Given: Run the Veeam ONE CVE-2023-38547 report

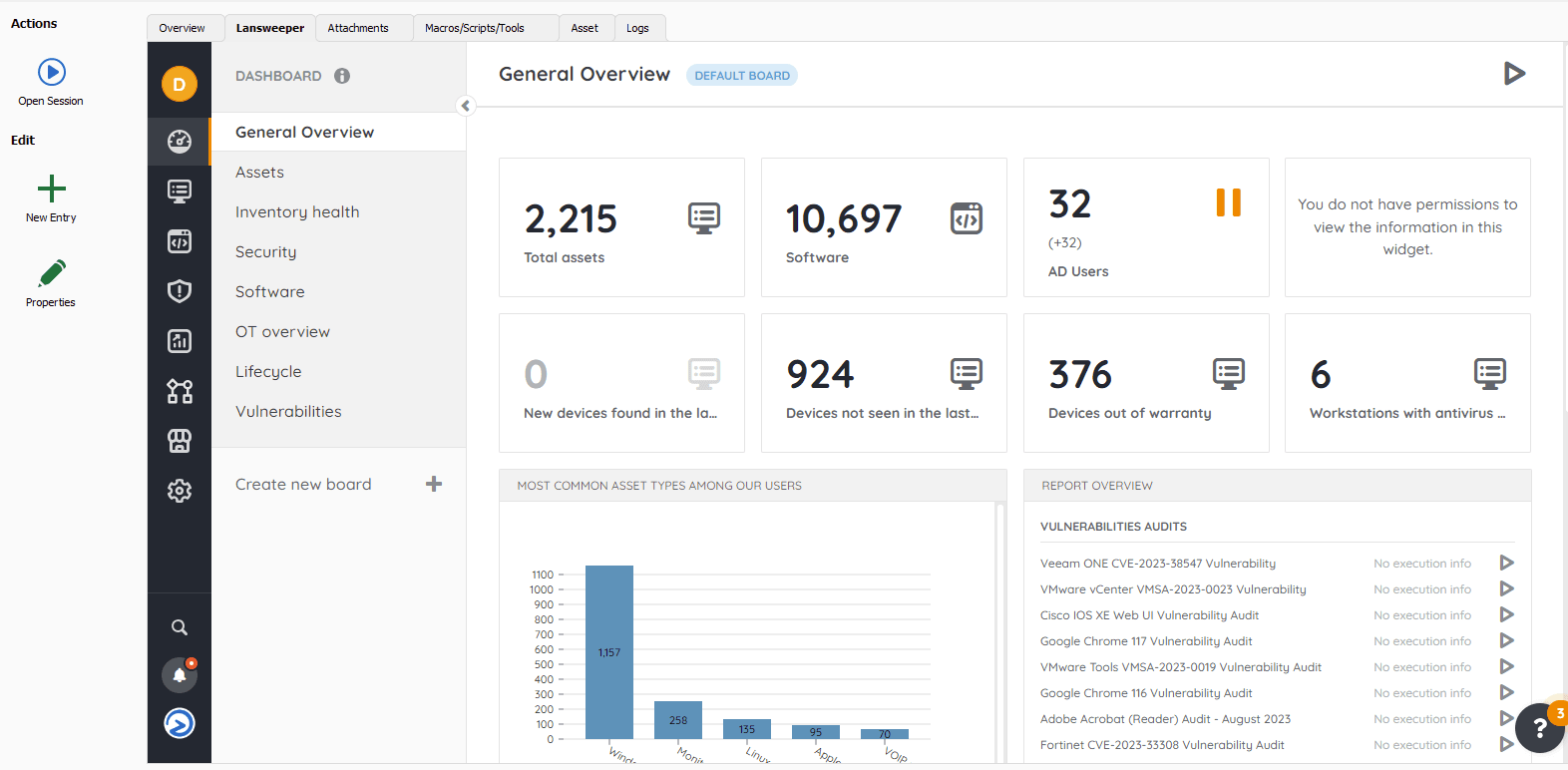Looking at the screenshot, I should [1506, 564].
